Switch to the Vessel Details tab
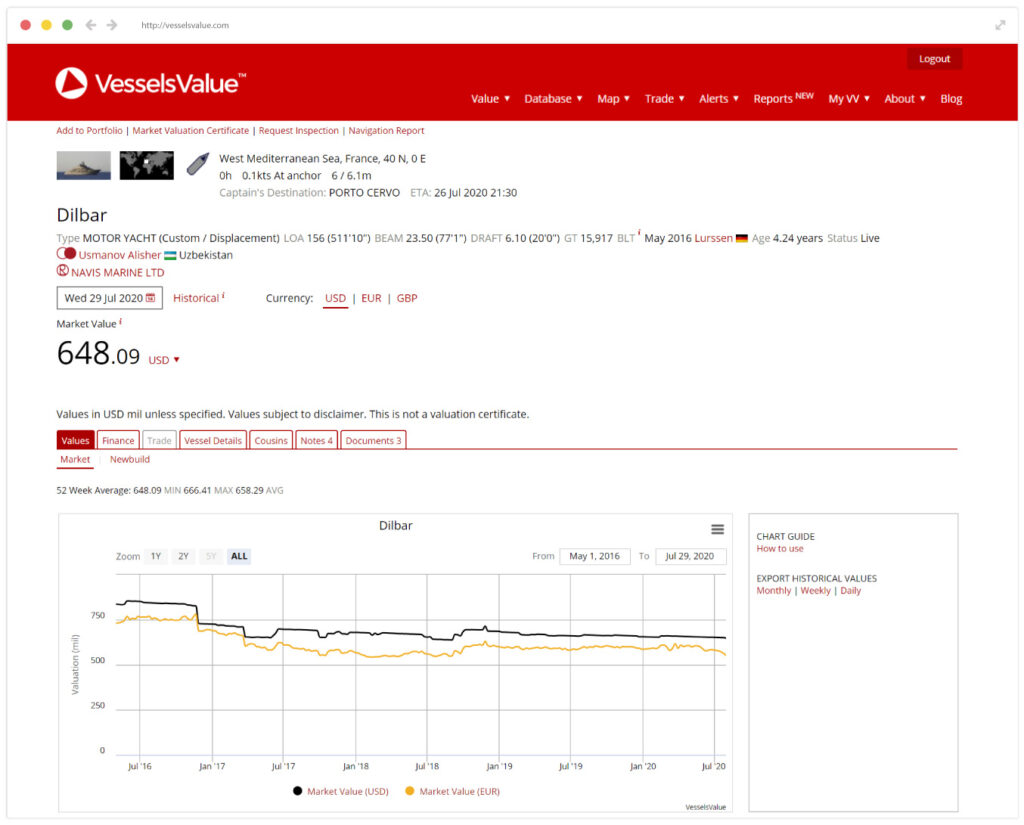1024x825 pixels. (x=213, y=440)
